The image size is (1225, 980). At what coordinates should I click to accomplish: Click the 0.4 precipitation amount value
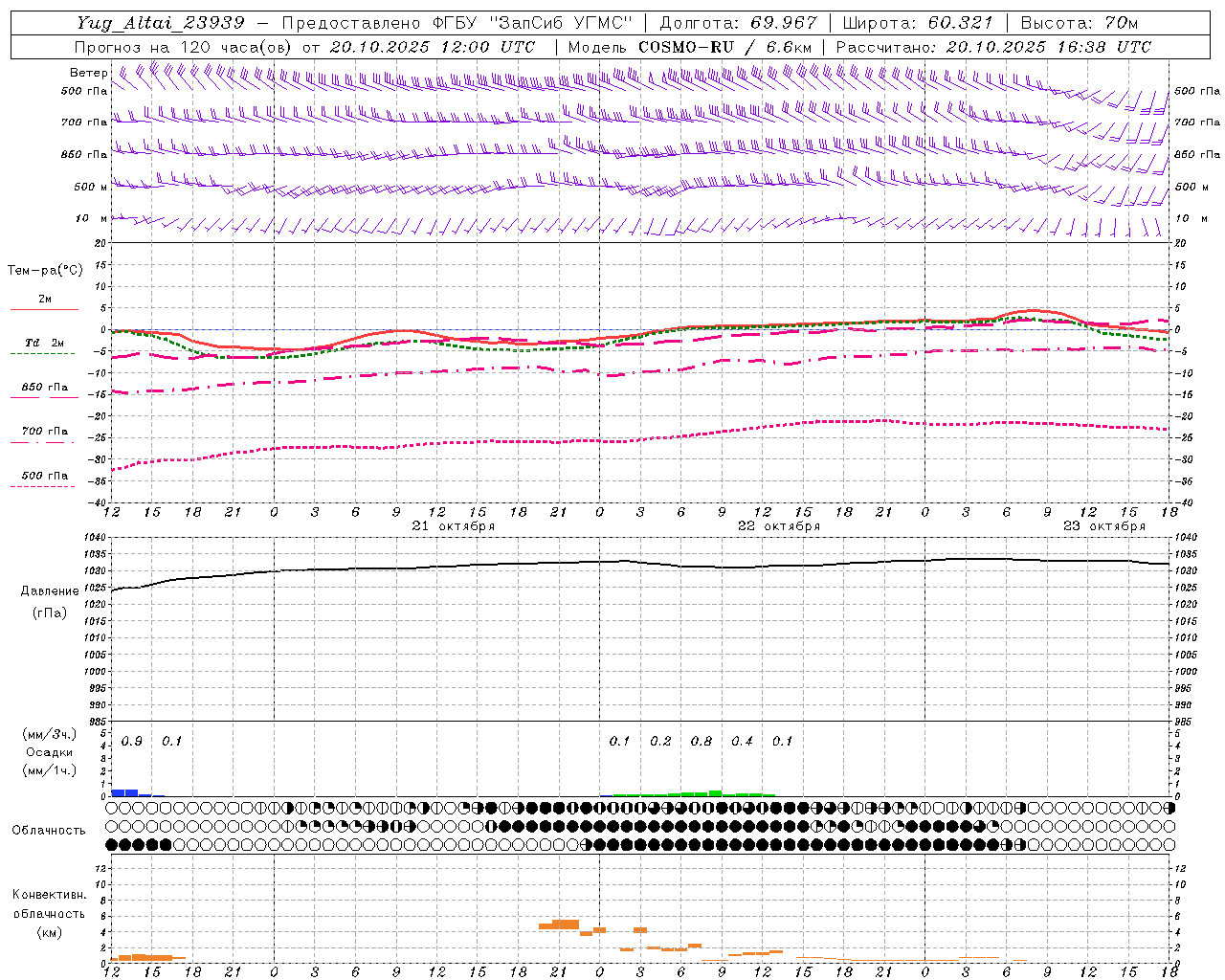point(742,742)
